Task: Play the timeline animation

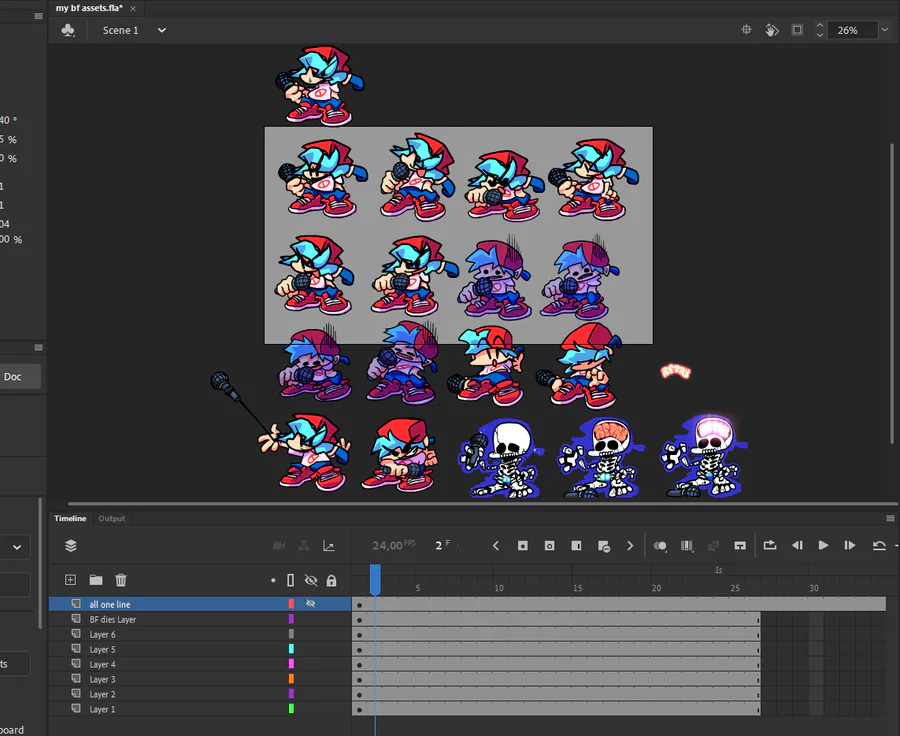Action: click(x=823, y=545)
